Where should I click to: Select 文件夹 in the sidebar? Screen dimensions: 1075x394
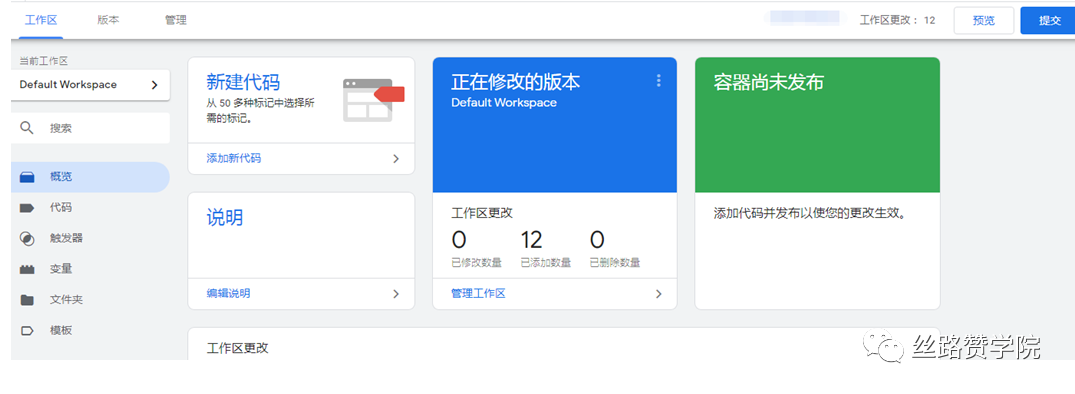pos(90,300)
